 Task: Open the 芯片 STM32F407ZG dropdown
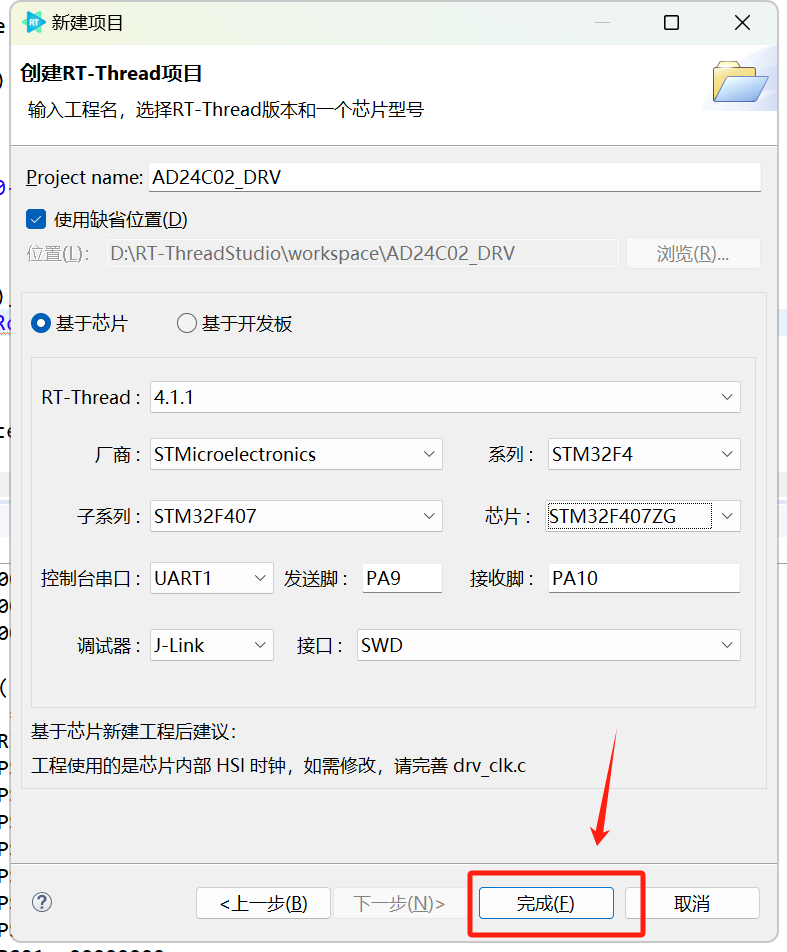(x=643, y=516)
